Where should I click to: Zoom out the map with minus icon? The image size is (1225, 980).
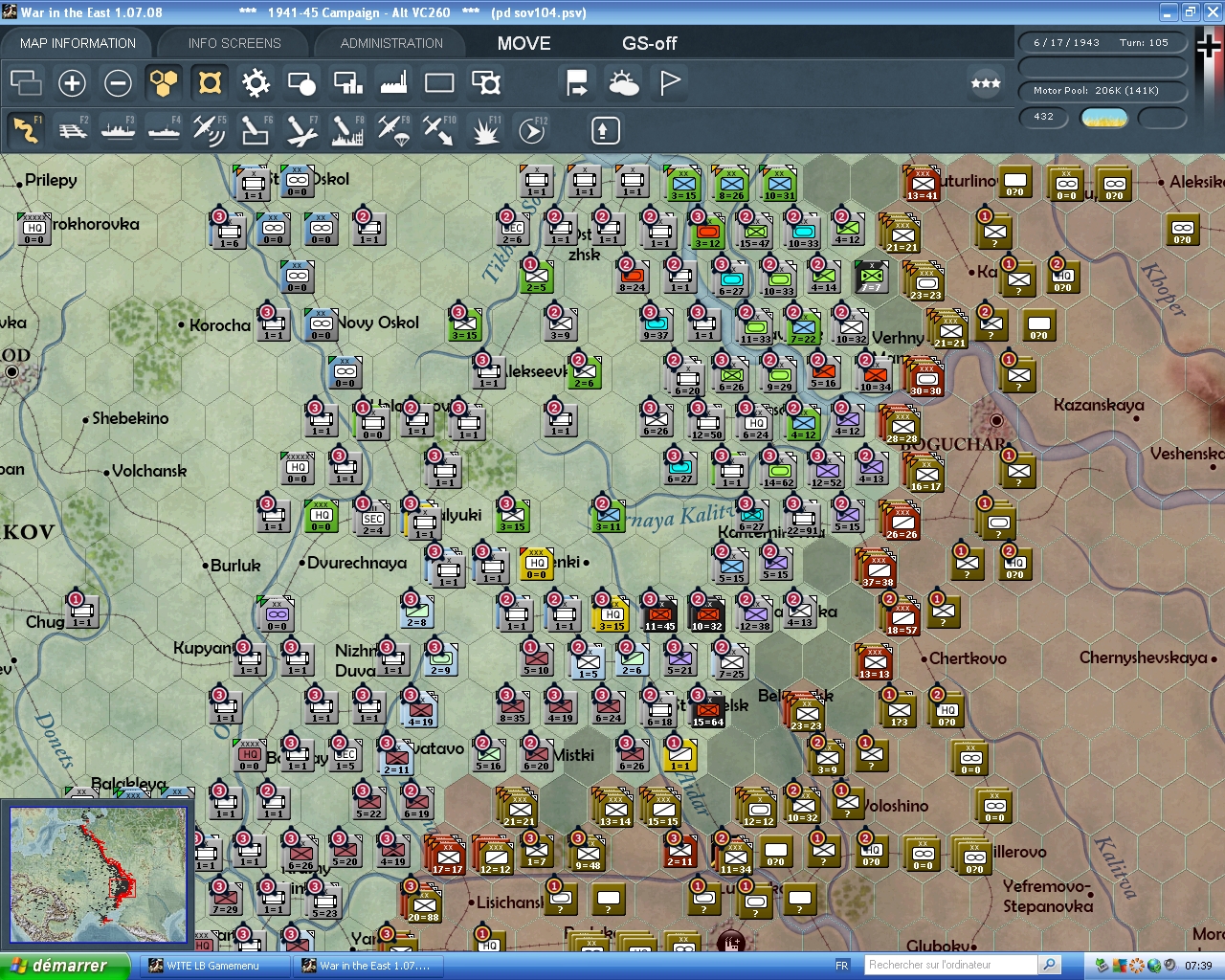[118, 83]
